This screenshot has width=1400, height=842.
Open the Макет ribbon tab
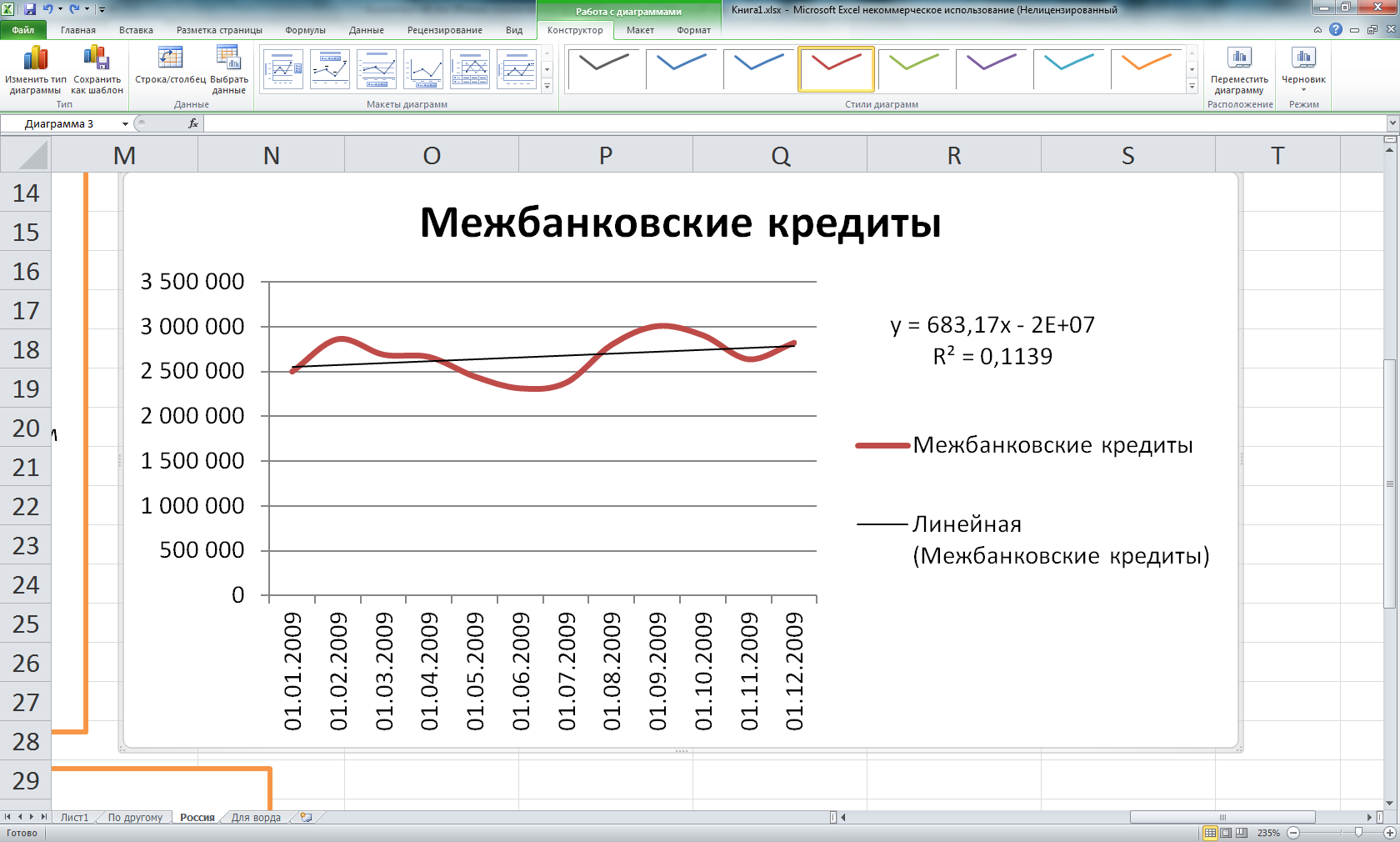640,30
